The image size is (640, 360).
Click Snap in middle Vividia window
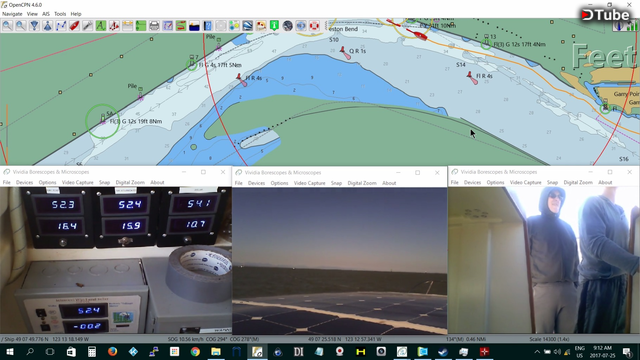[336, 183]
